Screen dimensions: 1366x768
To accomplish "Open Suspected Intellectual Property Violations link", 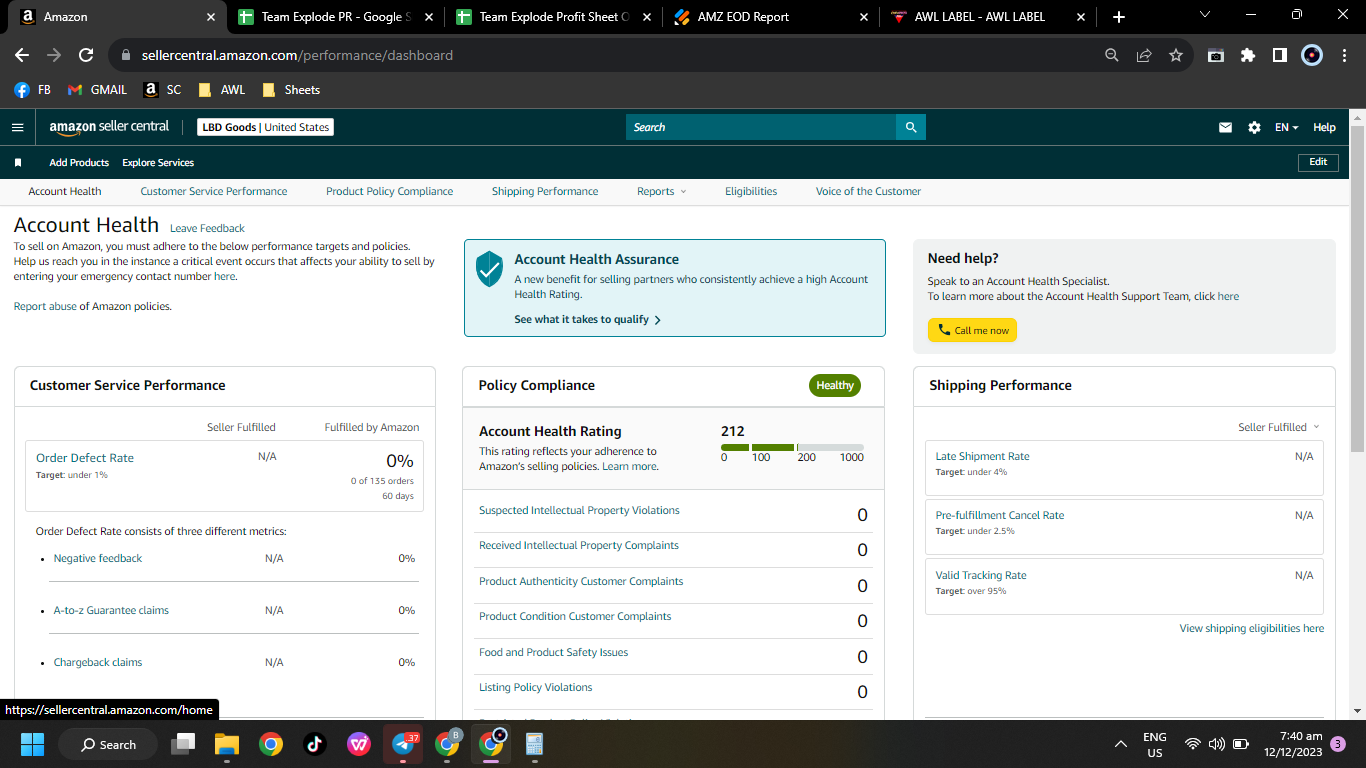I will click(579, 510).
